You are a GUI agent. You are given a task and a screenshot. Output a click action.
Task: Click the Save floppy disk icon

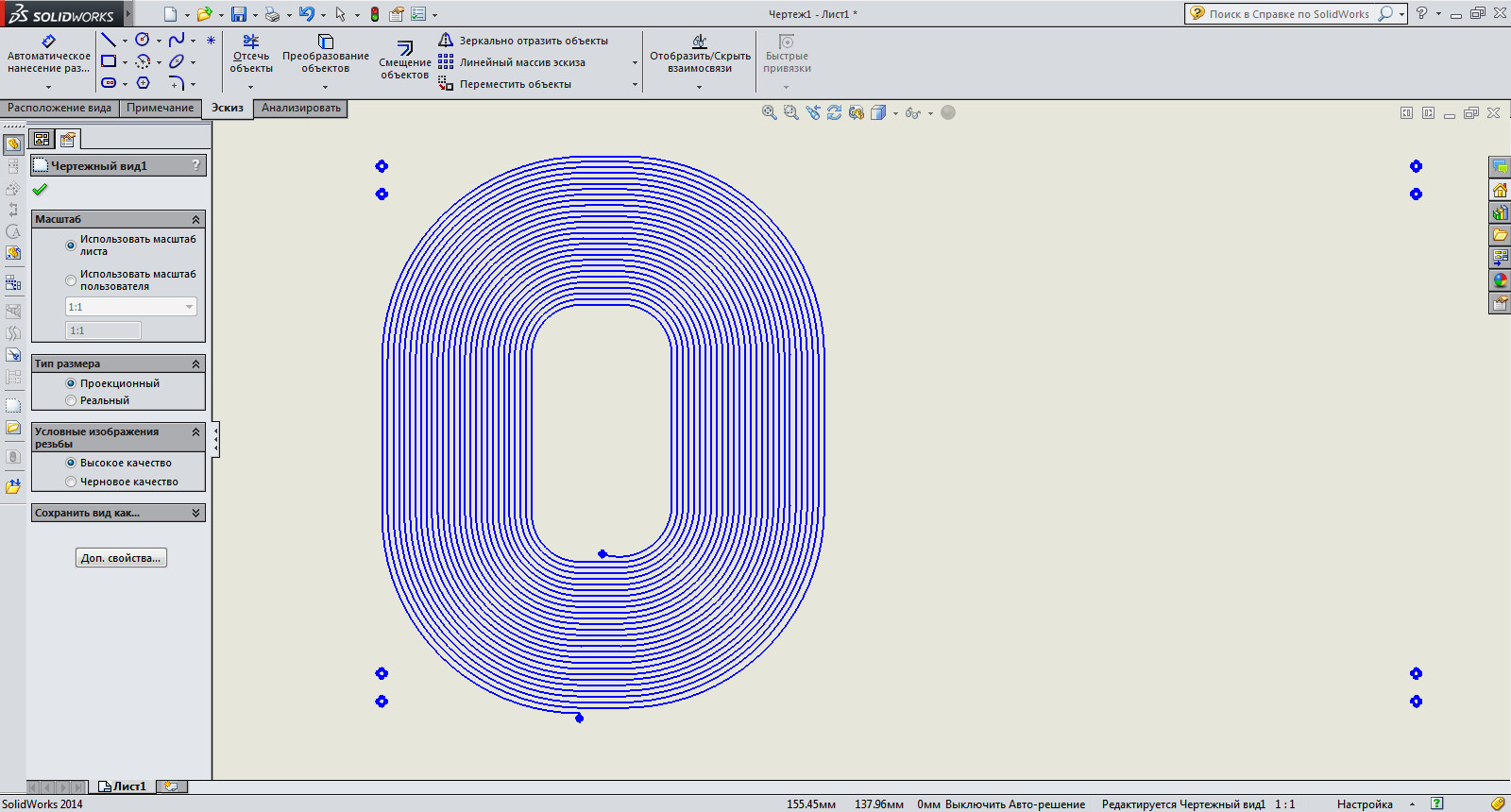(239, 14)
